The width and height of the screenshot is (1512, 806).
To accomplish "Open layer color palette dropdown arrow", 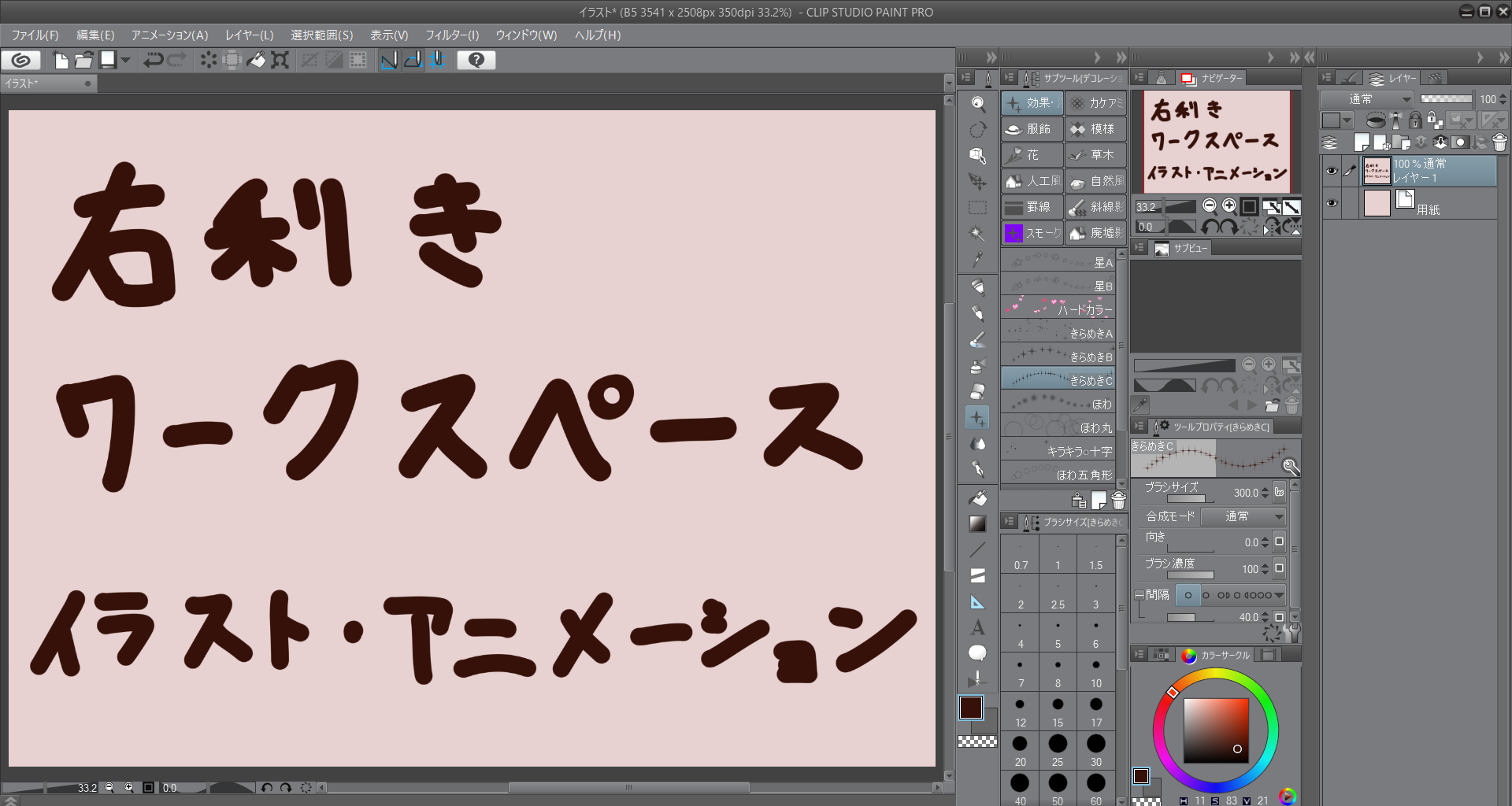I will pyautogui.click(x=1347, y=120).
